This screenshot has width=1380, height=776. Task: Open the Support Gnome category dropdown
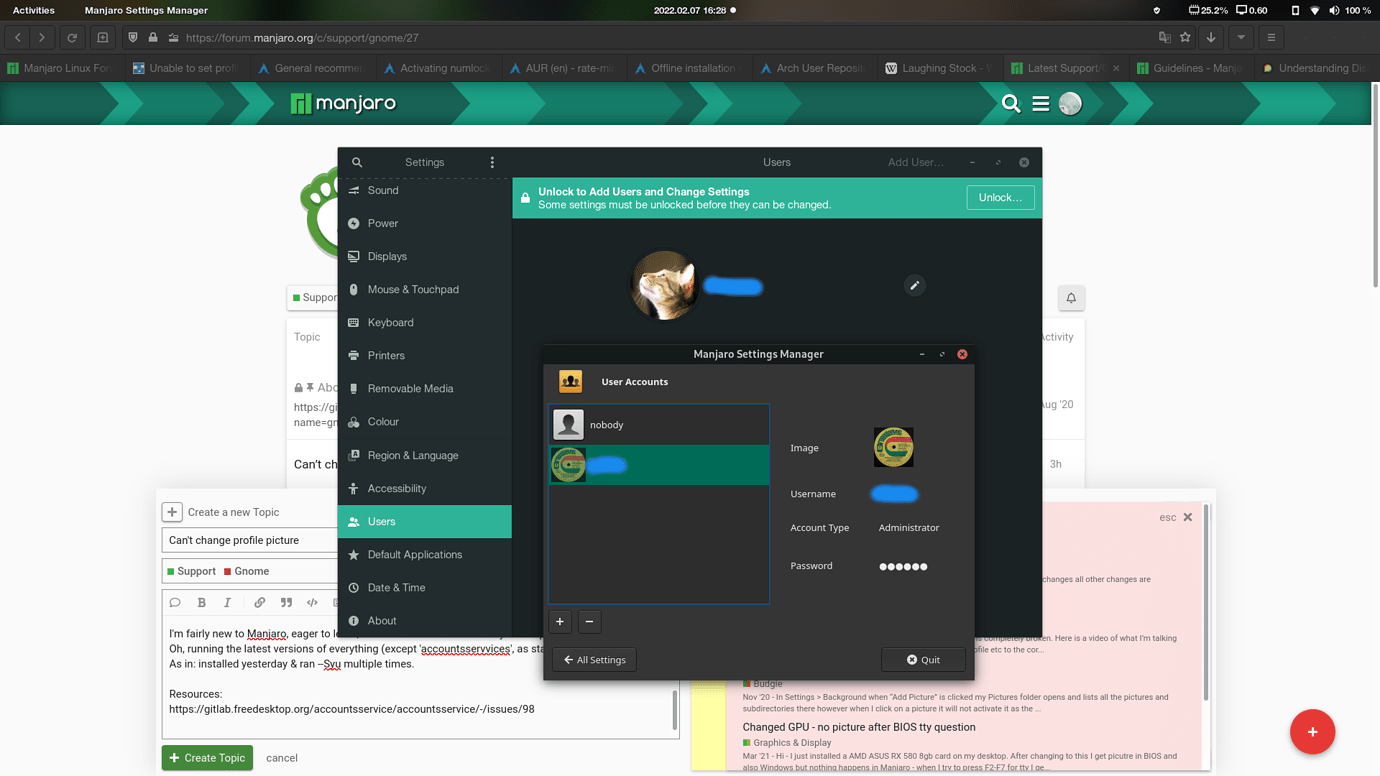pos(250,571)
